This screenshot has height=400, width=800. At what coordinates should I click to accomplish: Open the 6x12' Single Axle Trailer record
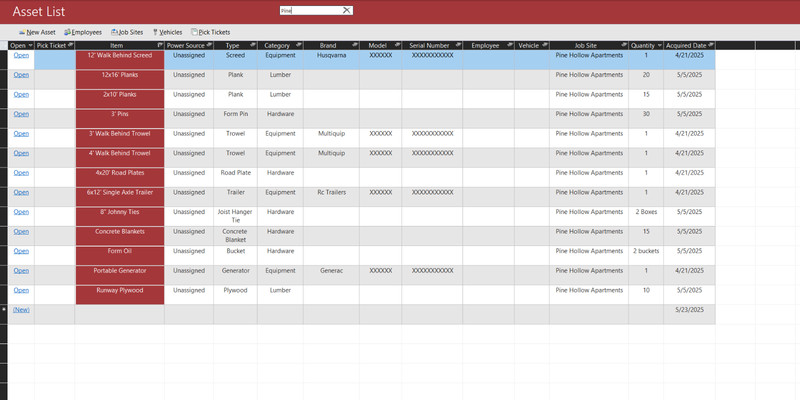click(21, 192)
